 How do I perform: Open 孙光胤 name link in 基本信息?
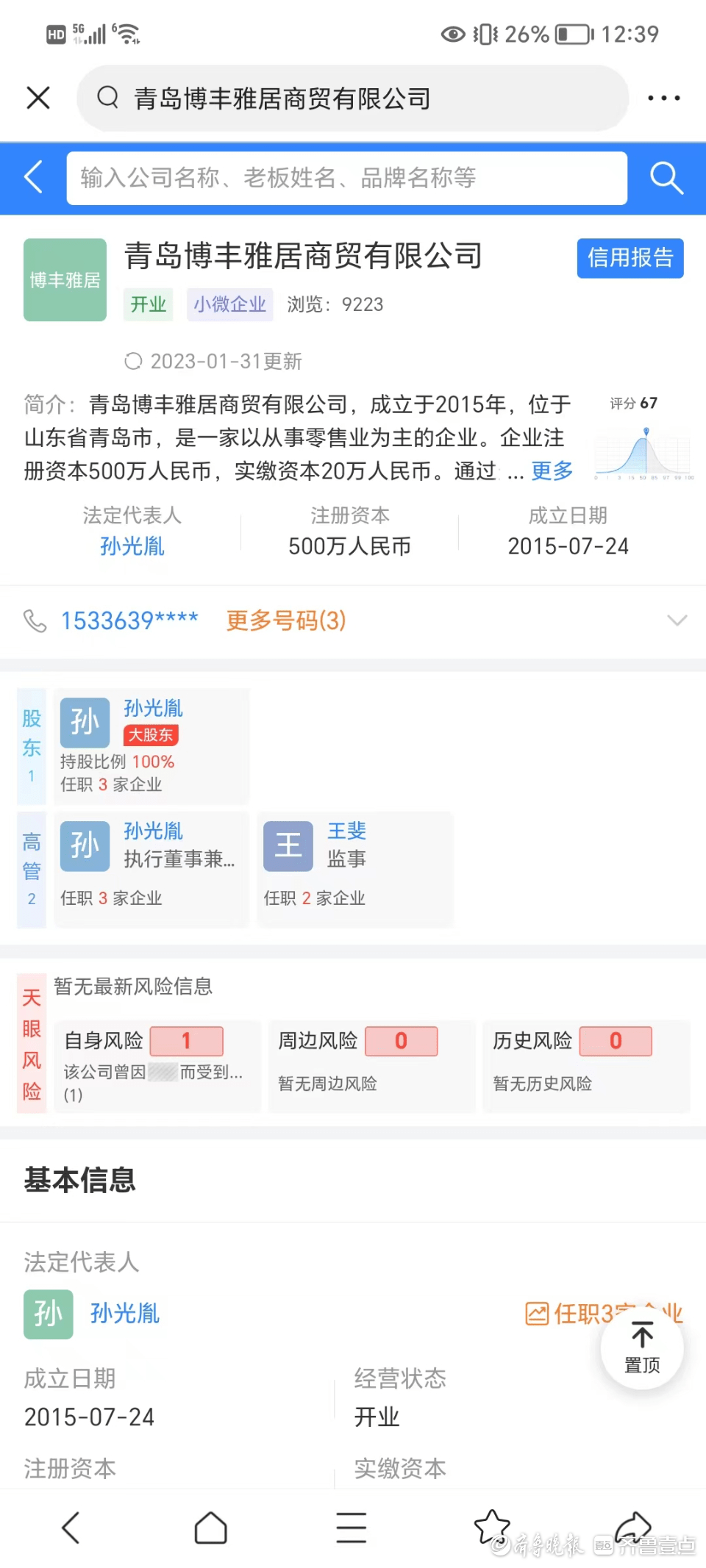click(125, 1314)
